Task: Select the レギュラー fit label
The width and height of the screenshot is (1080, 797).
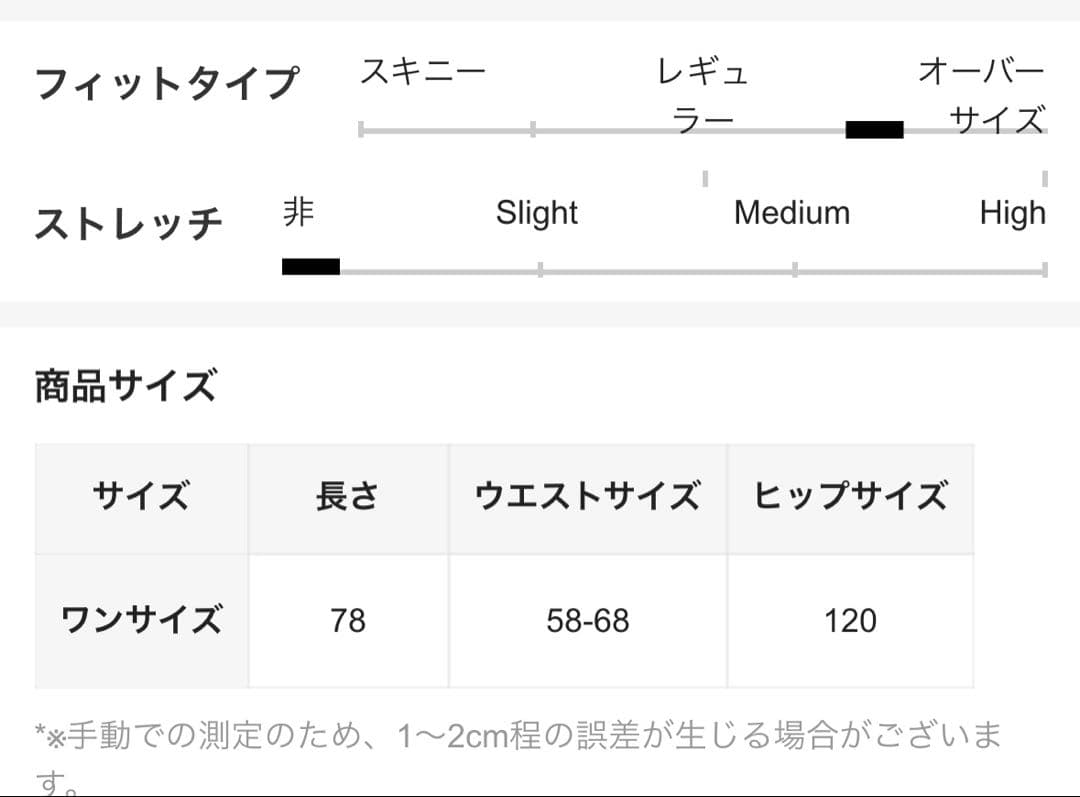Action: 702,96
